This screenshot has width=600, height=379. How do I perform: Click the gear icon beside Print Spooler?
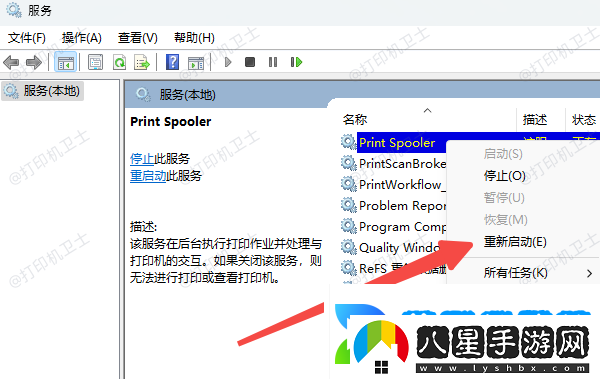pos(349,142)
